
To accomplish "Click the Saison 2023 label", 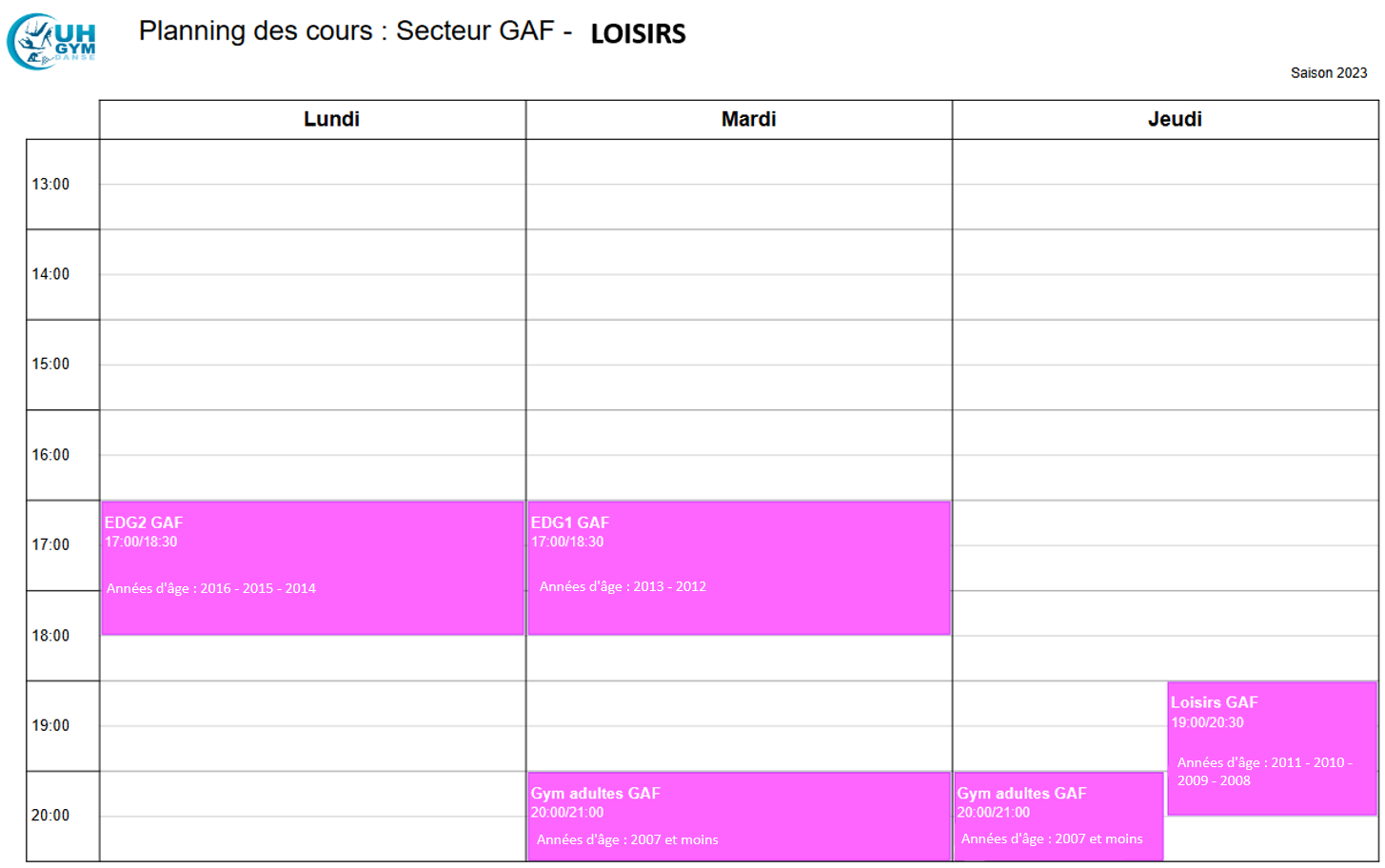I will point(1328,72).
